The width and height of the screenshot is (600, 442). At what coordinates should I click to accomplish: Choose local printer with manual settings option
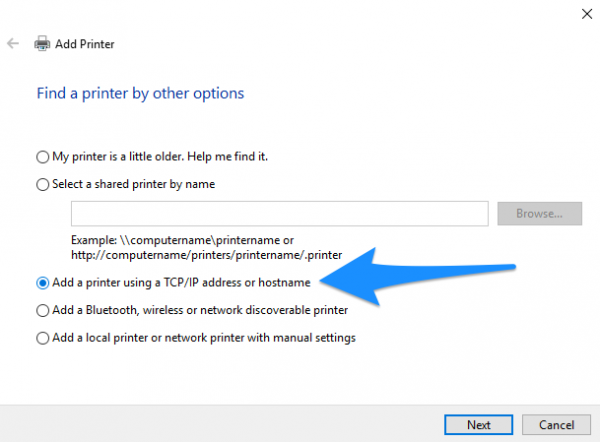42,338
